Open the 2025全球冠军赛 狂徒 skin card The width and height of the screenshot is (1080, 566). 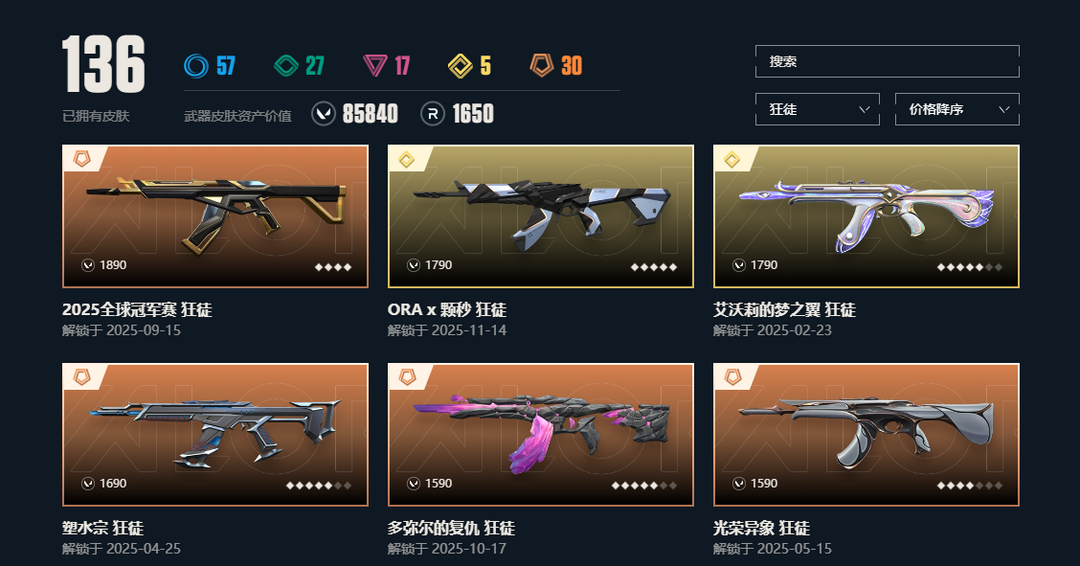click(216, 216)
